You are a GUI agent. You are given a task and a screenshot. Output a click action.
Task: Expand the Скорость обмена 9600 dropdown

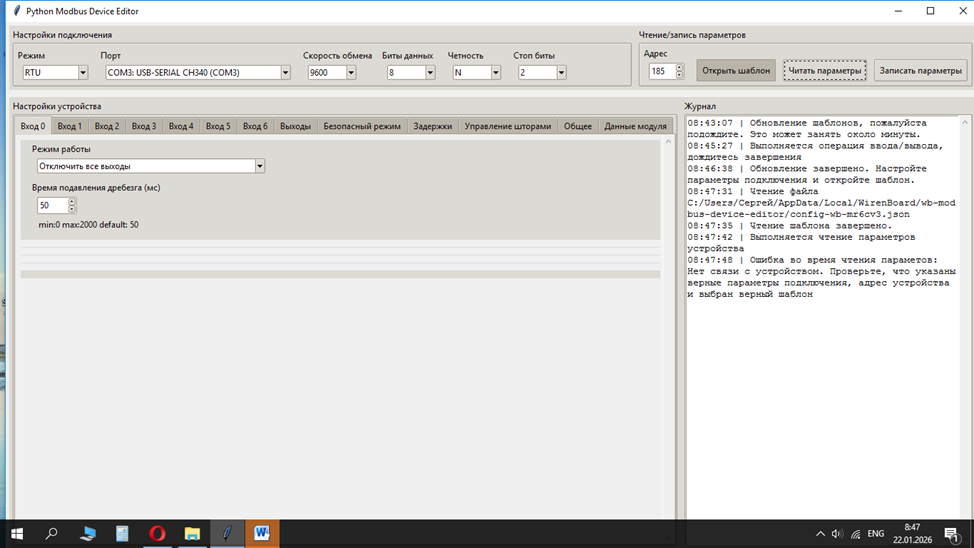coord(351,73)
